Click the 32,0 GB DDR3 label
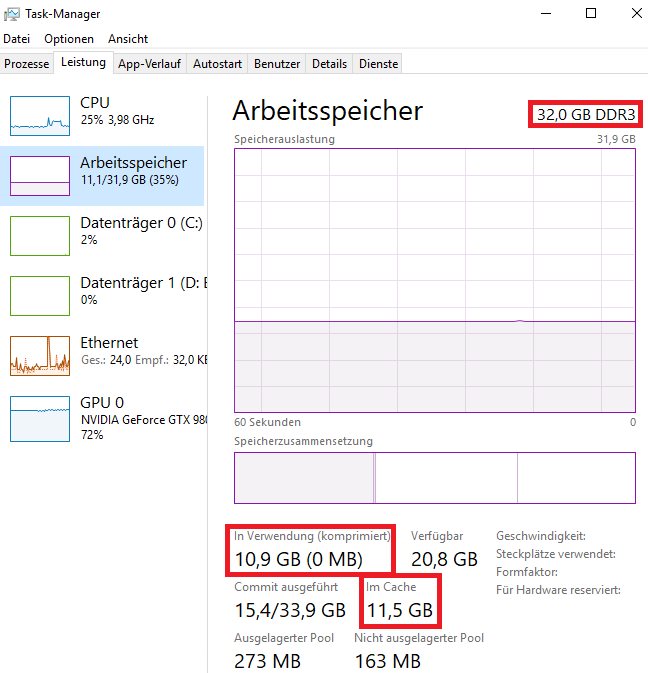 586,115
